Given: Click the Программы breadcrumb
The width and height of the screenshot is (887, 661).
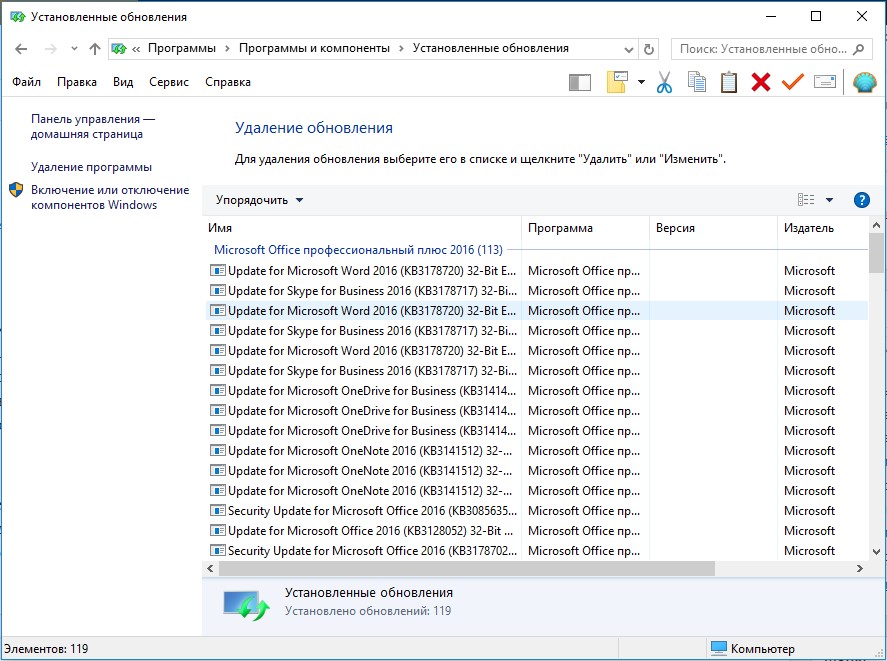Looking at the screenshot, I should [182, 49].
